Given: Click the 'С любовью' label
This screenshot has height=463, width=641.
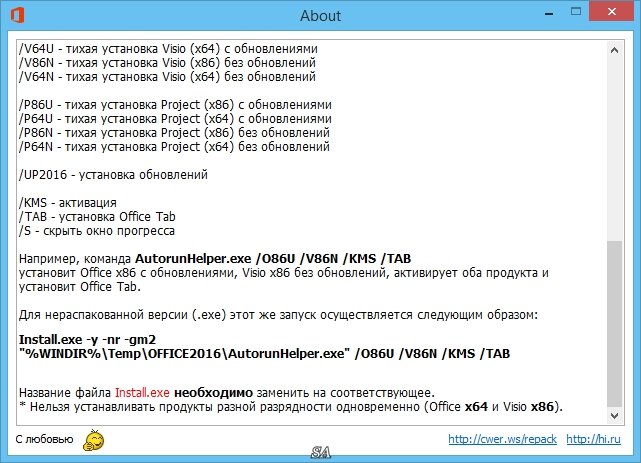Looking at the screenshot, I should 45,439.
